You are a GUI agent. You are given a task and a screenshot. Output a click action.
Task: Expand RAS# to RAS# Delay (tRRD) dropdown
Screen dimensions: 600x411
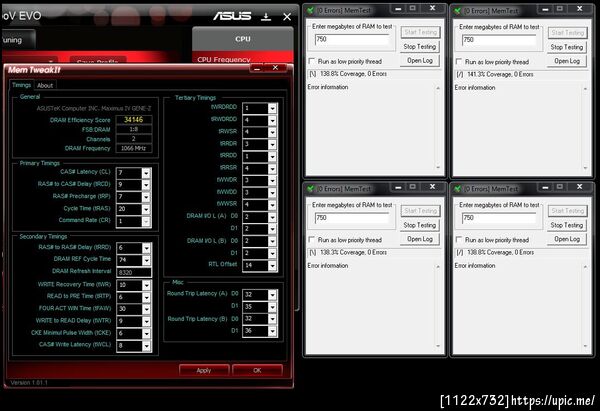(x=146, y=248)
